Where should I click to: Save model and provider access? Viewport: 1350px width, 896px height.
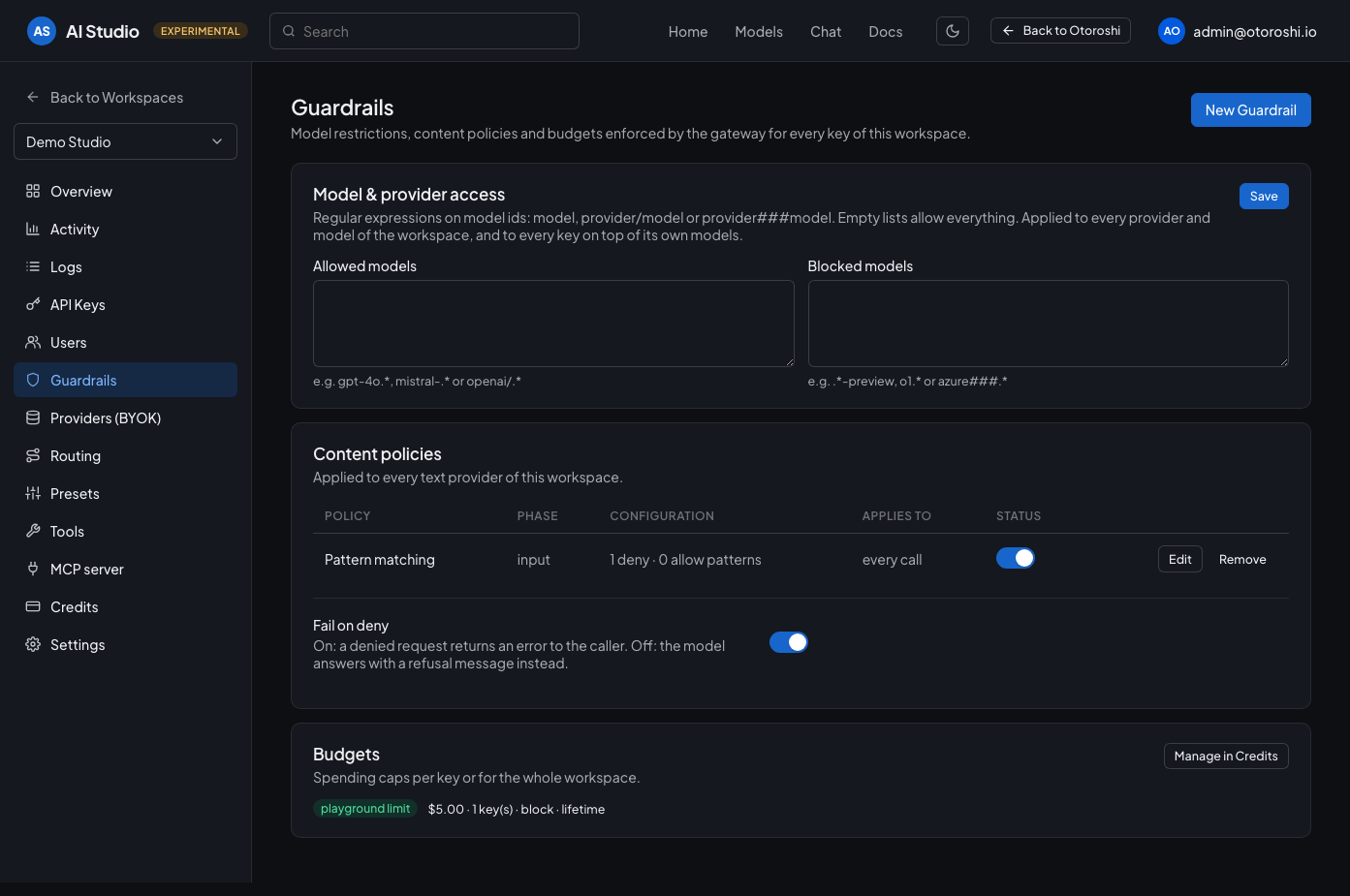point(1264,196)
